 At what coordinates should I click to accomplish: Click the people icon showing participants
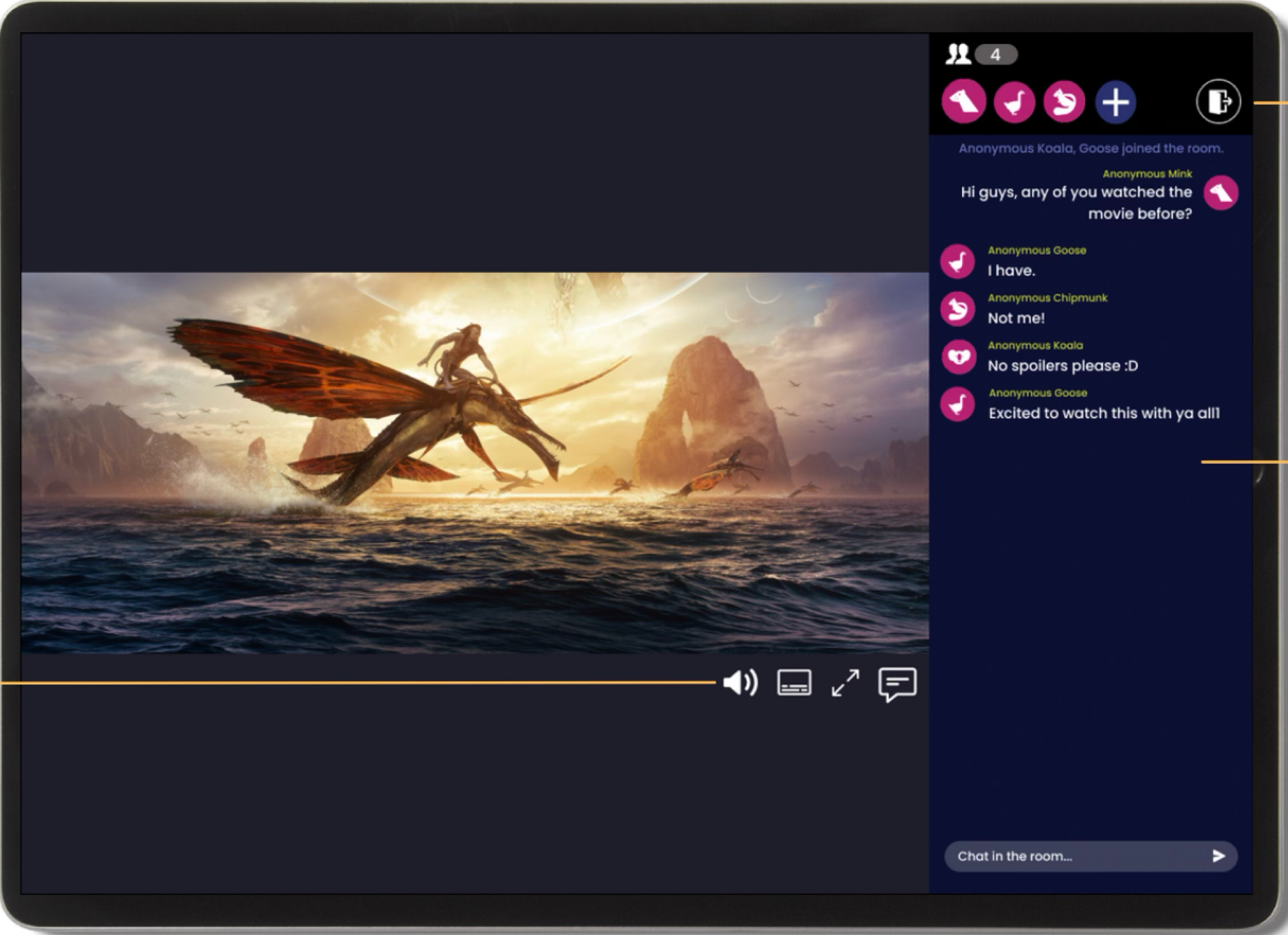[958, 55]
